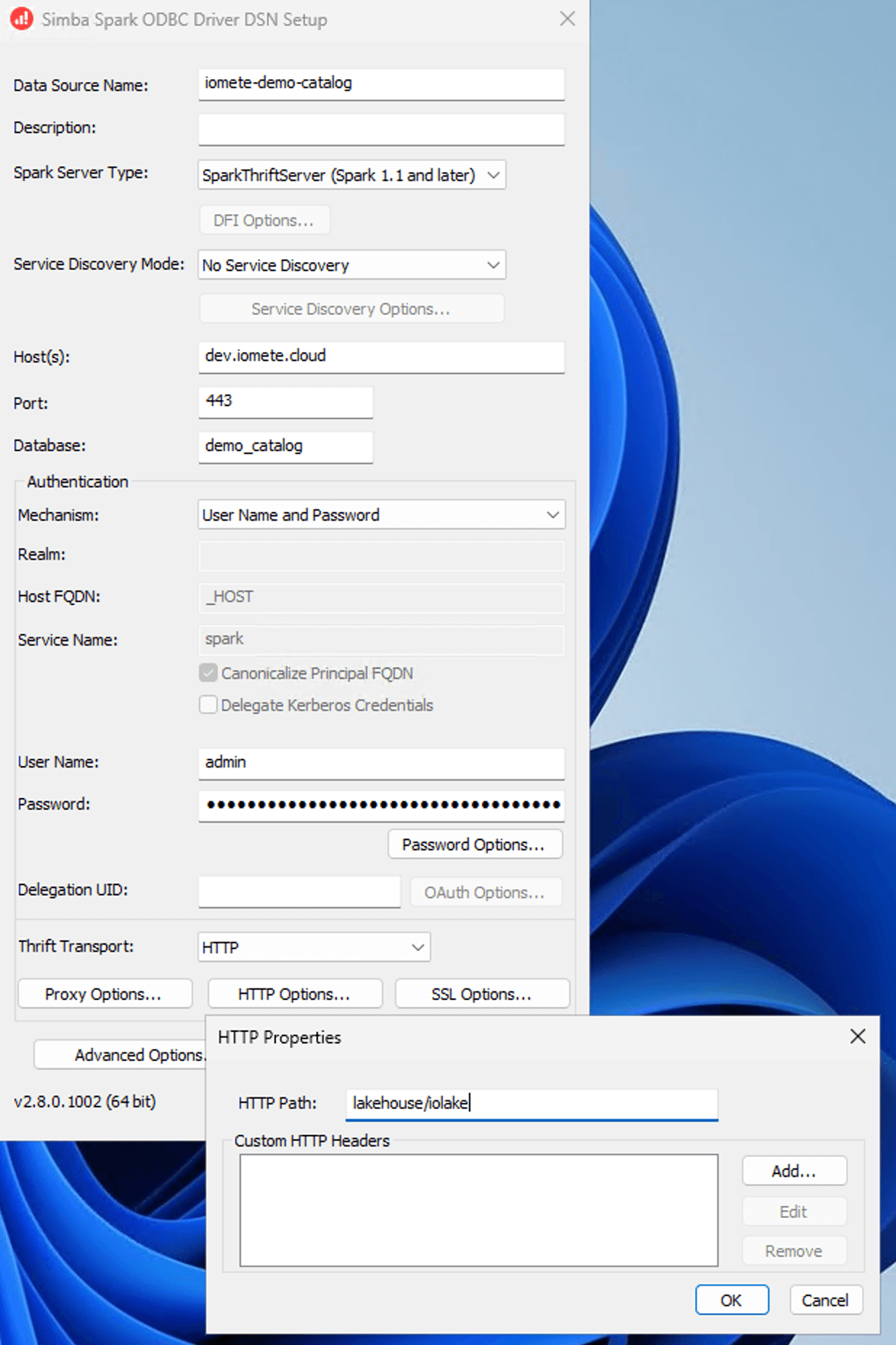Cancel the HTTP Properties dialog
The width and height of the screenshot is (896, 1345).
[x=826, y=1300]
